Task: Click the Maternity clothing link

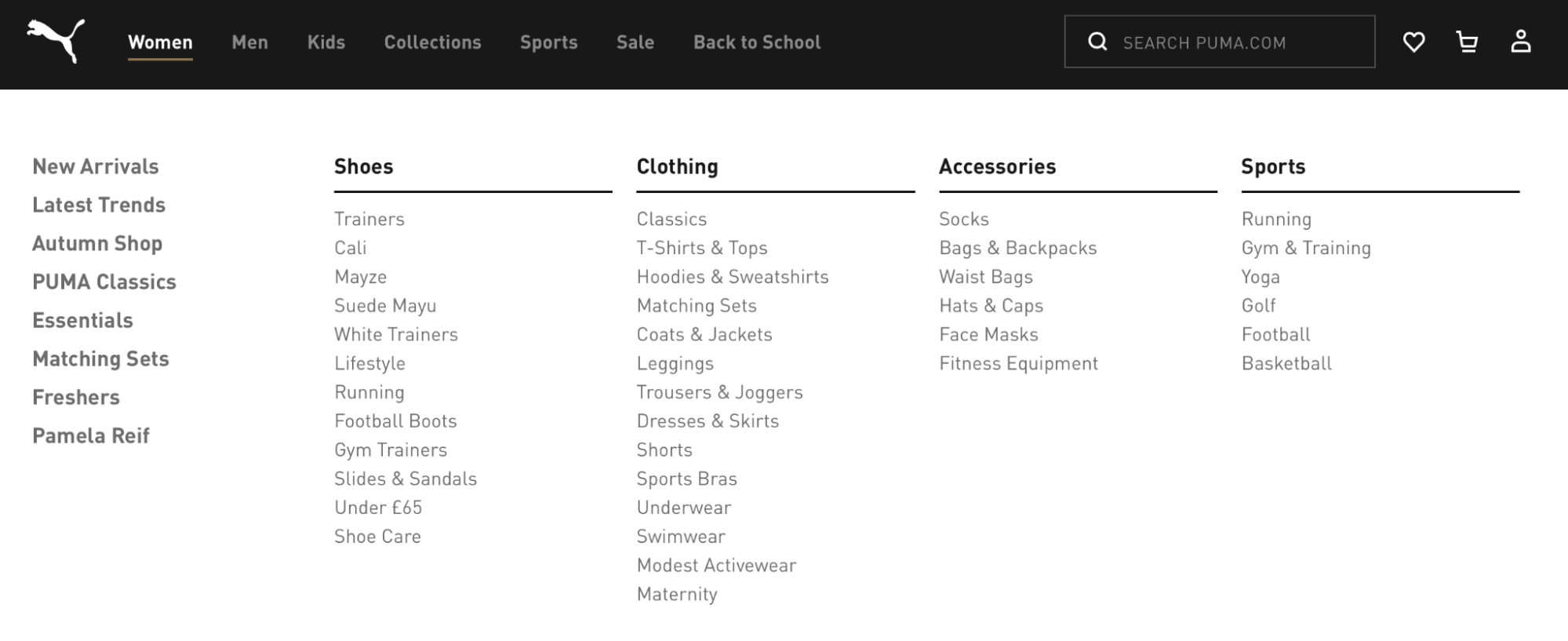Action: coord(677,594)
